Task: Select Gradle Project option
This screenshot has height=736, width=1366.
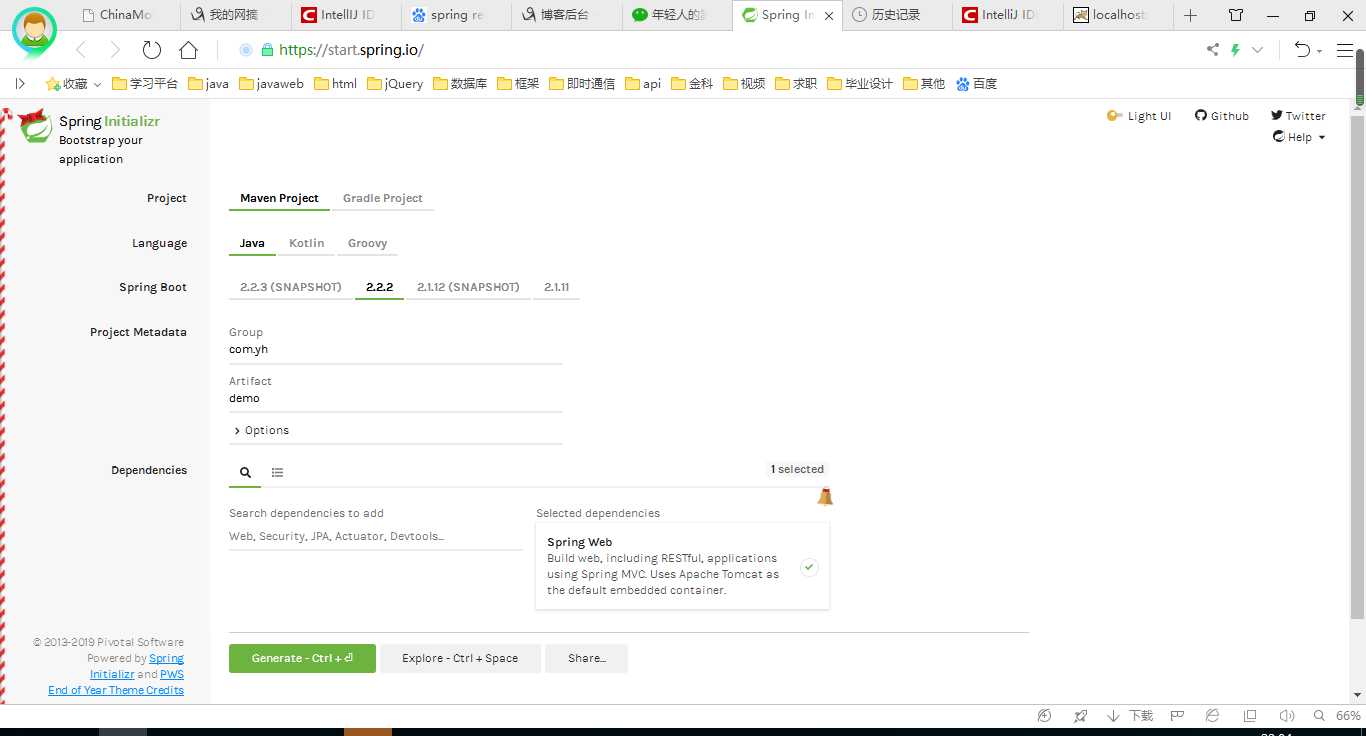Action: tap(383, 199)
